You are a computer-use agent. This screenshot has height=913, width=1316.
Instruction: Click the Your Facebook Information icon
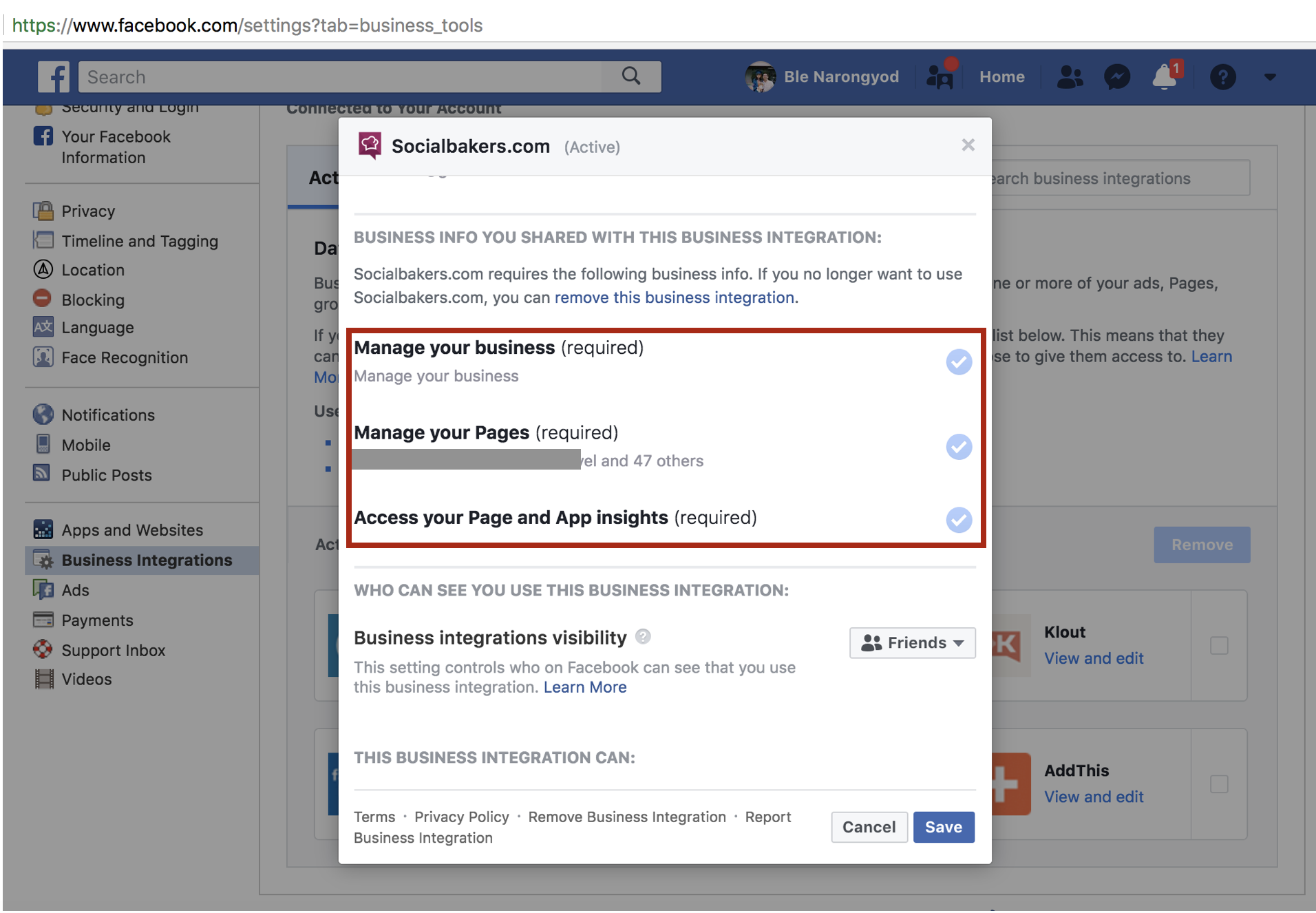point(43,136)
